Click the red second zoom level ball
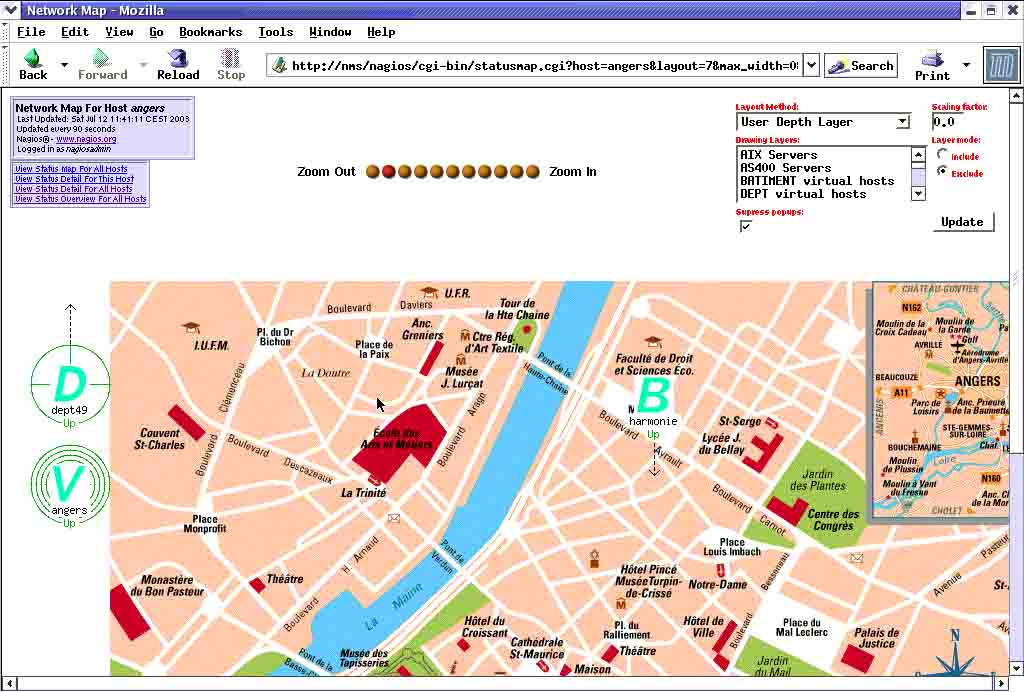This screenshot has width=1024, height=692. [389, 172]
